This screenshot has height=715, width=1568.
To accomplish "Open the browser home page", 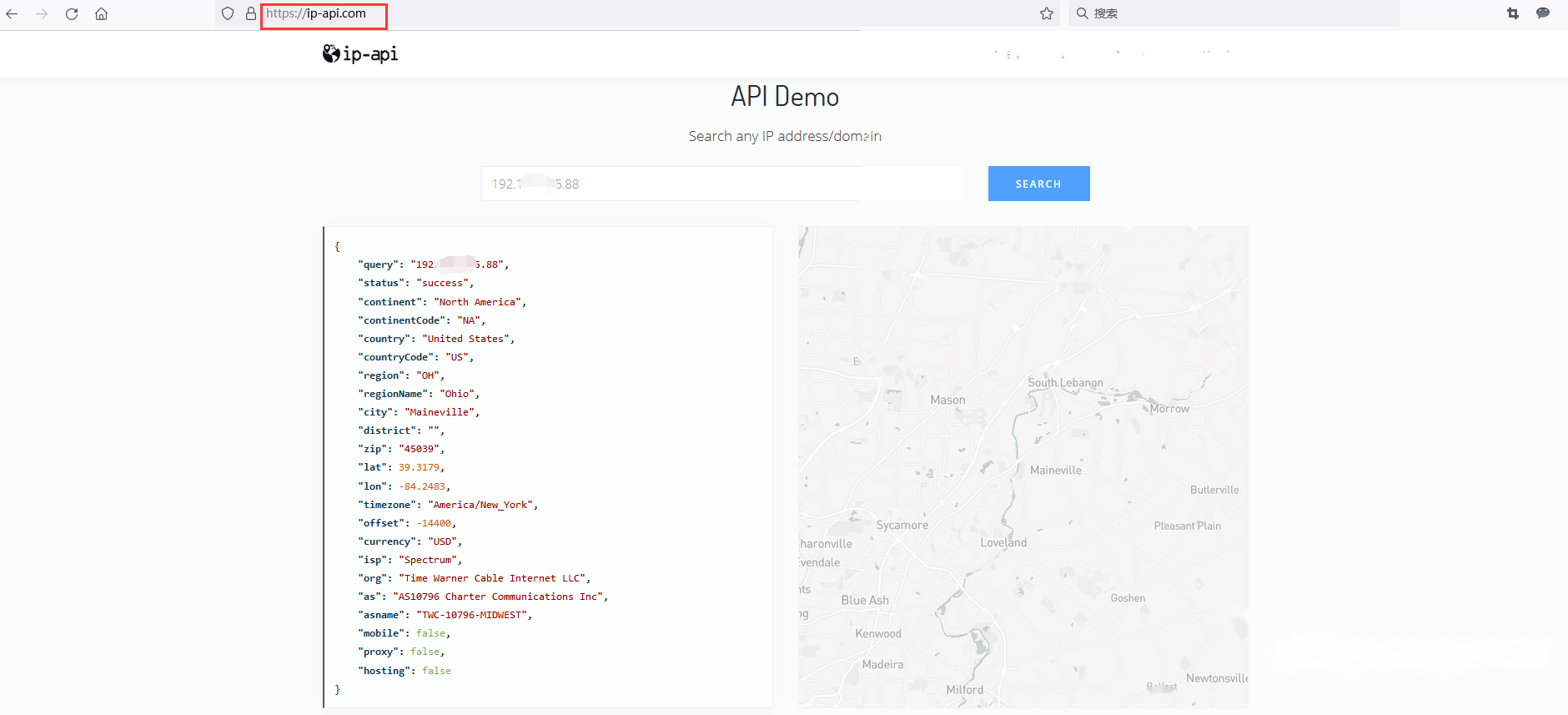I will [101, 13].
